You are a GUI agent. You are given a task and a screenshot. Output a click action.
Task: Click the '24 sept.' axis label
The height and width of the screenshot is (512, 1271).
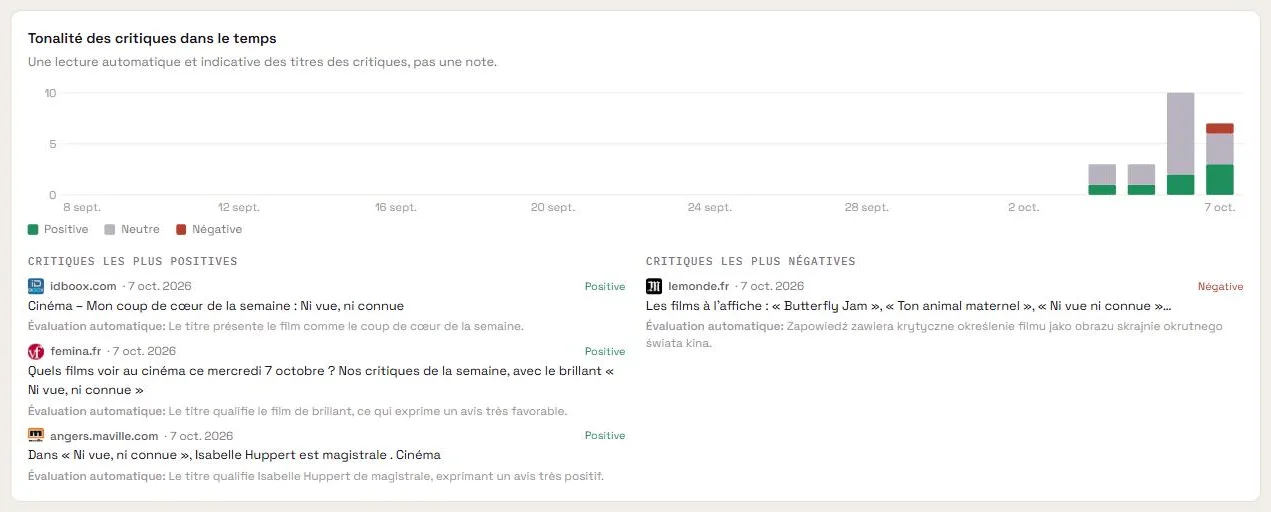pyautogui.click(x=710, y=207)
